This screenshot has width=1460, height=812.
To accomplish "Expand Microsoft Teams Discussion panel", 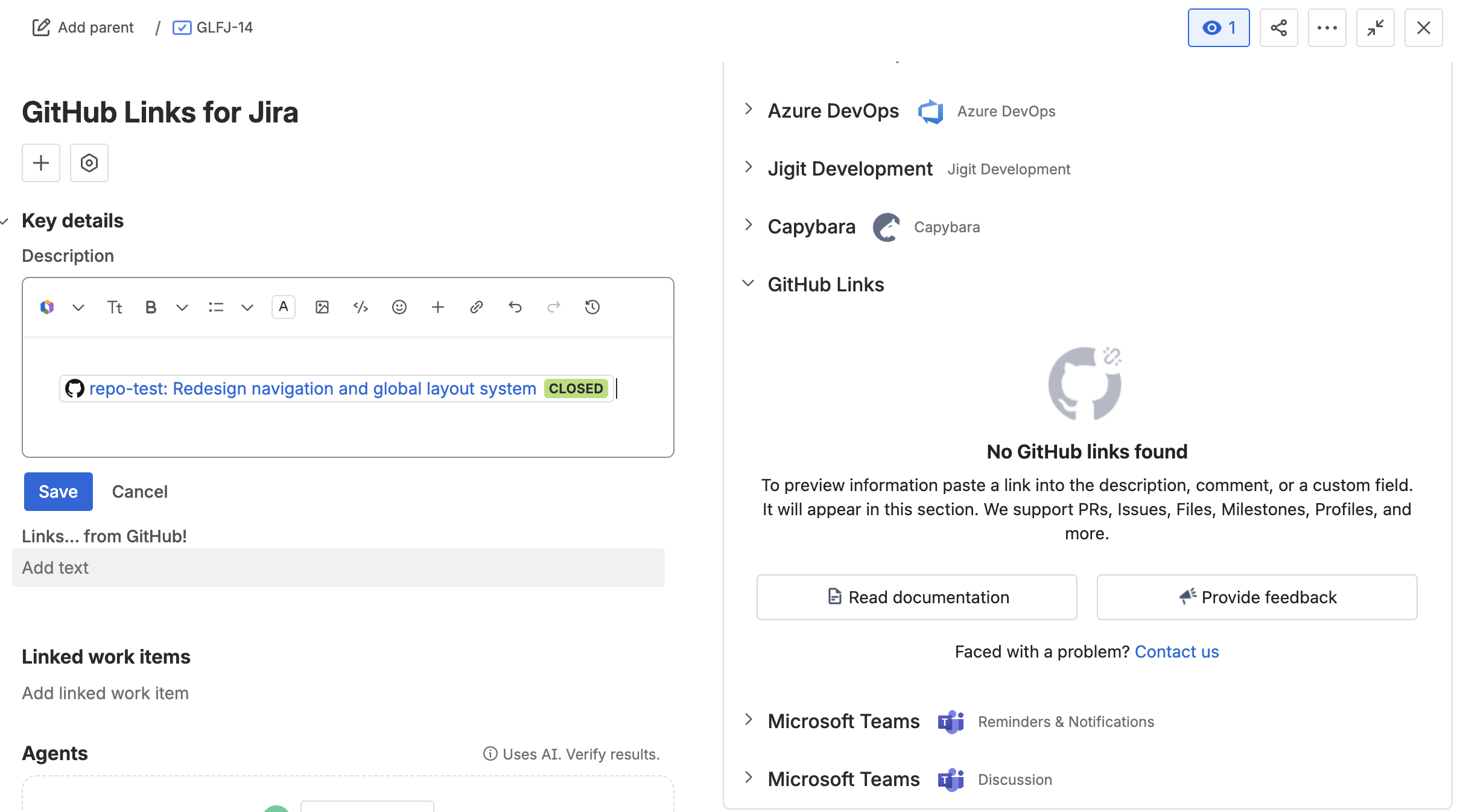I will pos(748,778).
